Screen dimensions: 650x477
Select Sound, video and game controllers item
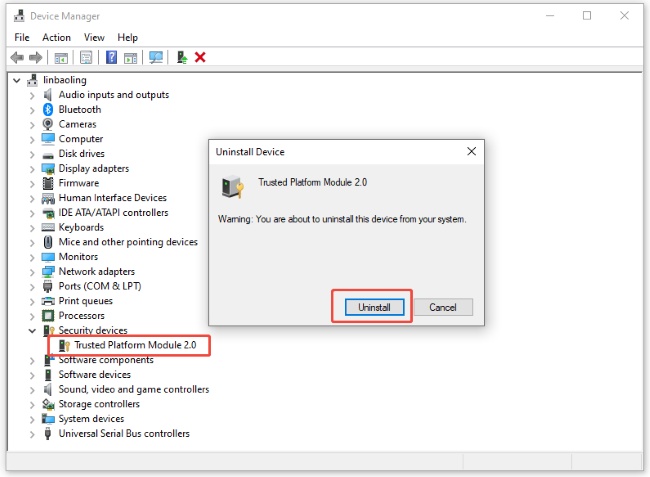[133, 390]
